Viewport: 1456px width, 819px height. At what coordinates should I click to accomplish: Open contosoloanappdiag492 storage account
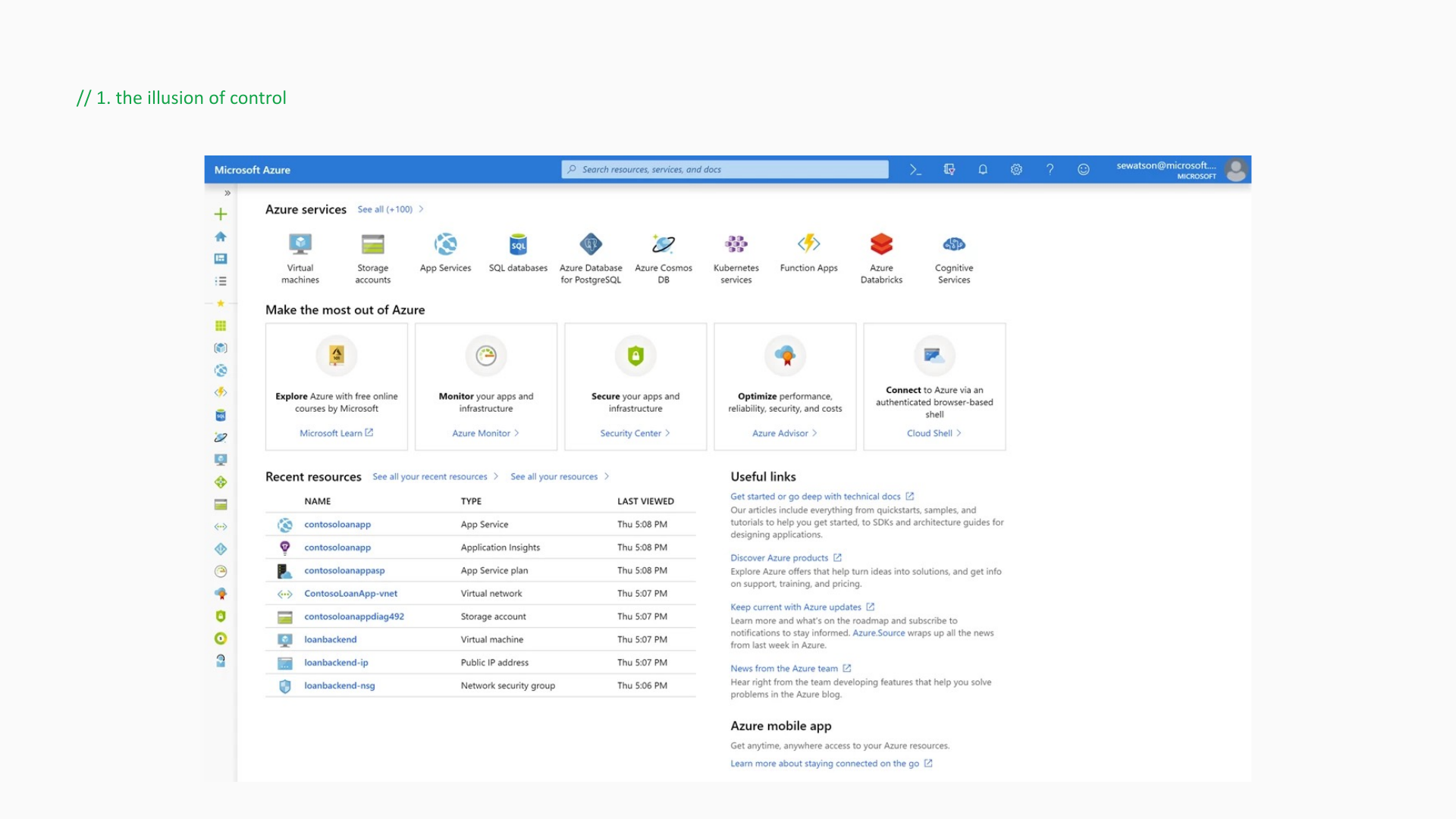[x=354, y=617]
